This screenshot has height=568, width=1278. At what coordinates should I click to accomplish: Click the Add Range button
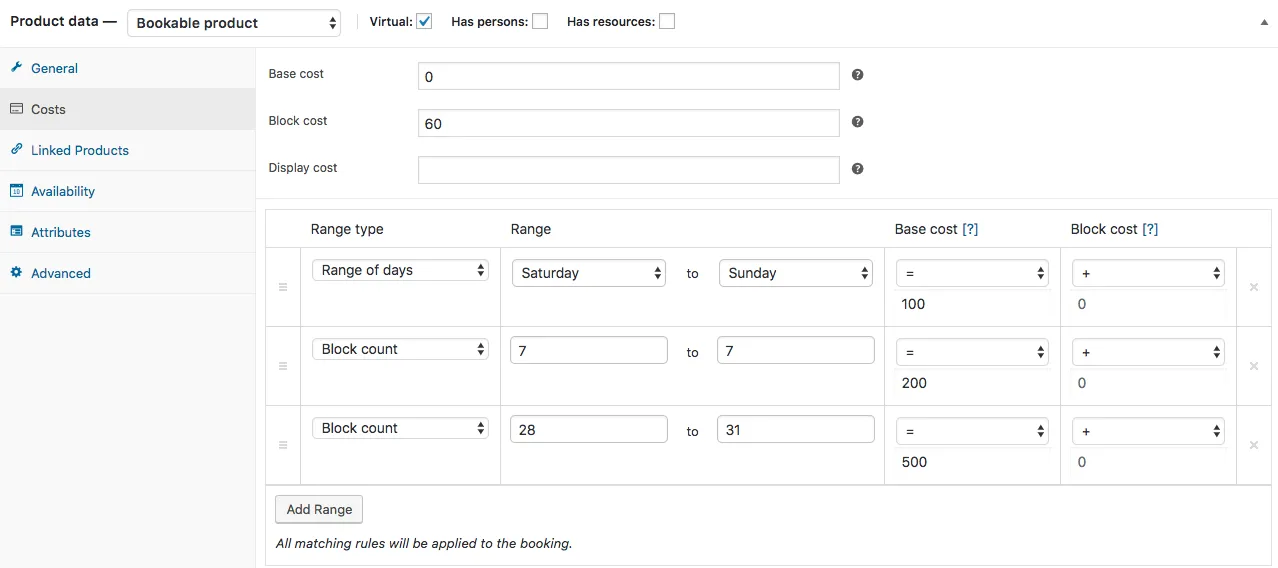tap(319, 509)
